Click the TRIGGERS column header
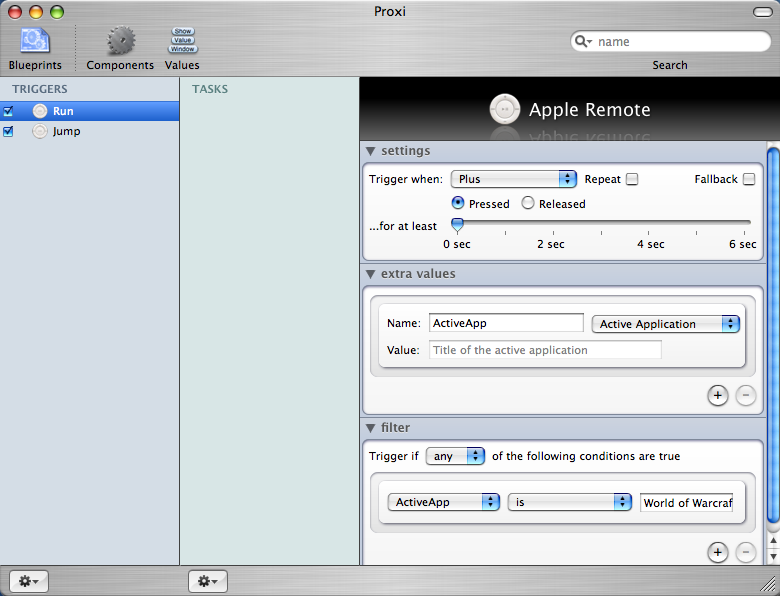780x596 pixels. coord(40,89)
